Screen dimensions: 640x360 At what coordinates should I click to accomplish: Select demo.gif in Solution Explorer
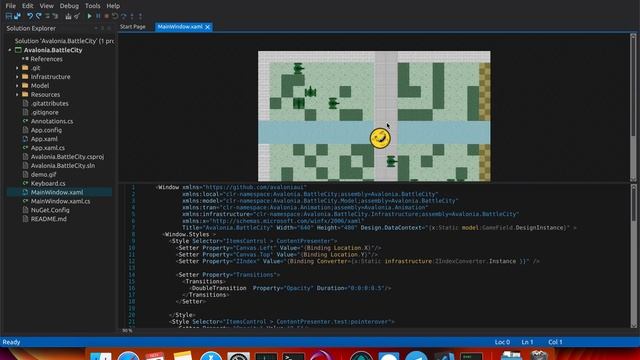coord(44,174)
